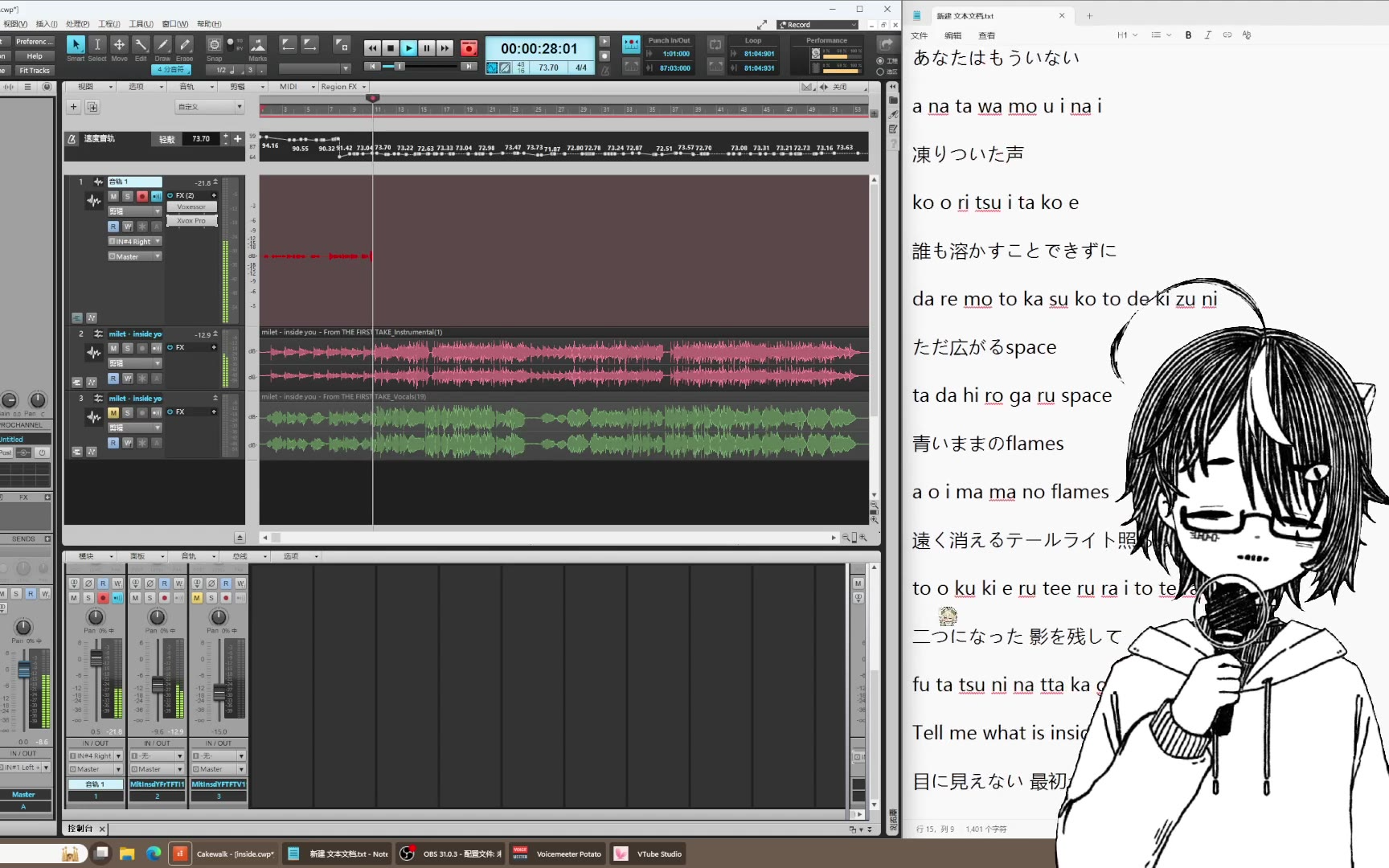Open Voicemeeter Potato from the taskbar

[x=557, y=854]
